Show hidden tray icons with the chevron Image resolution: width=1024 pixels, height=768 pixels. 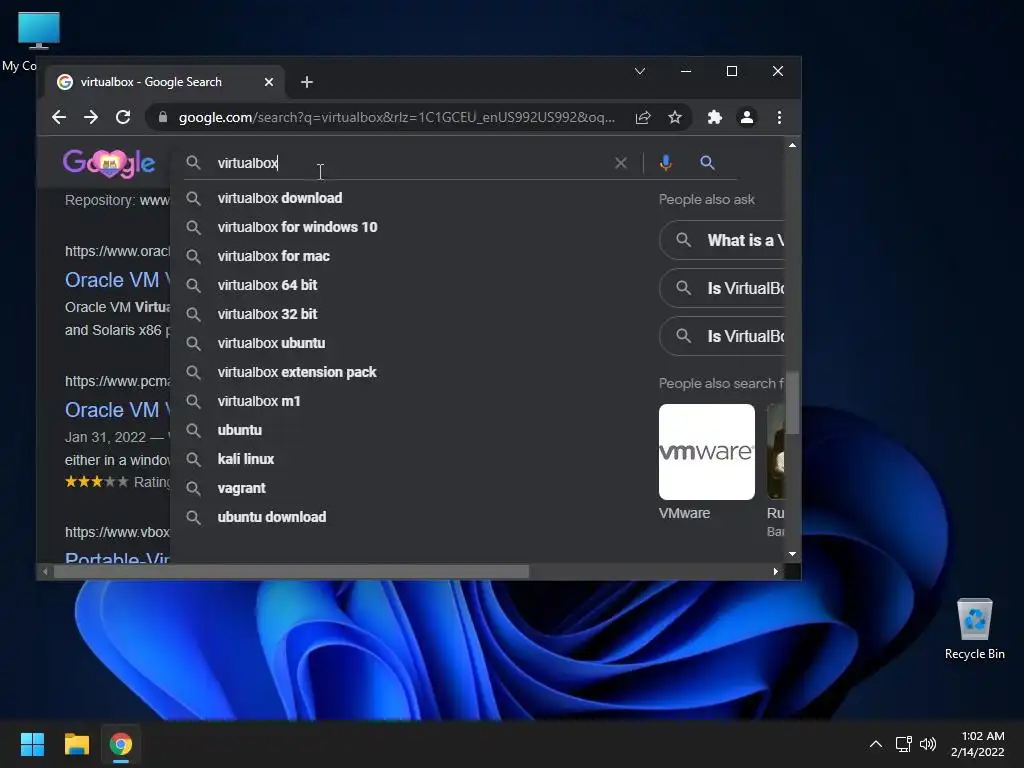click(876, 744)
